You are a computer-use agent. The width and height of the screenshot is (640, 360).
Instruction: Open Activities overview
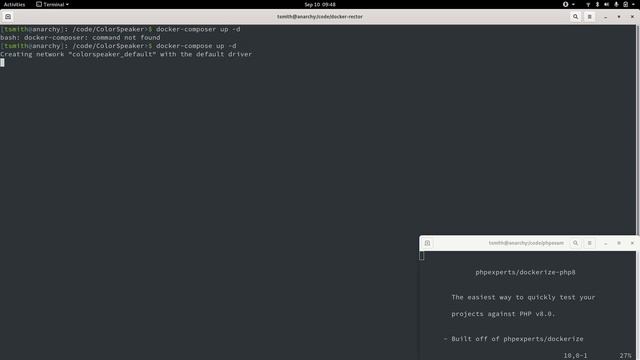point(14,4)
